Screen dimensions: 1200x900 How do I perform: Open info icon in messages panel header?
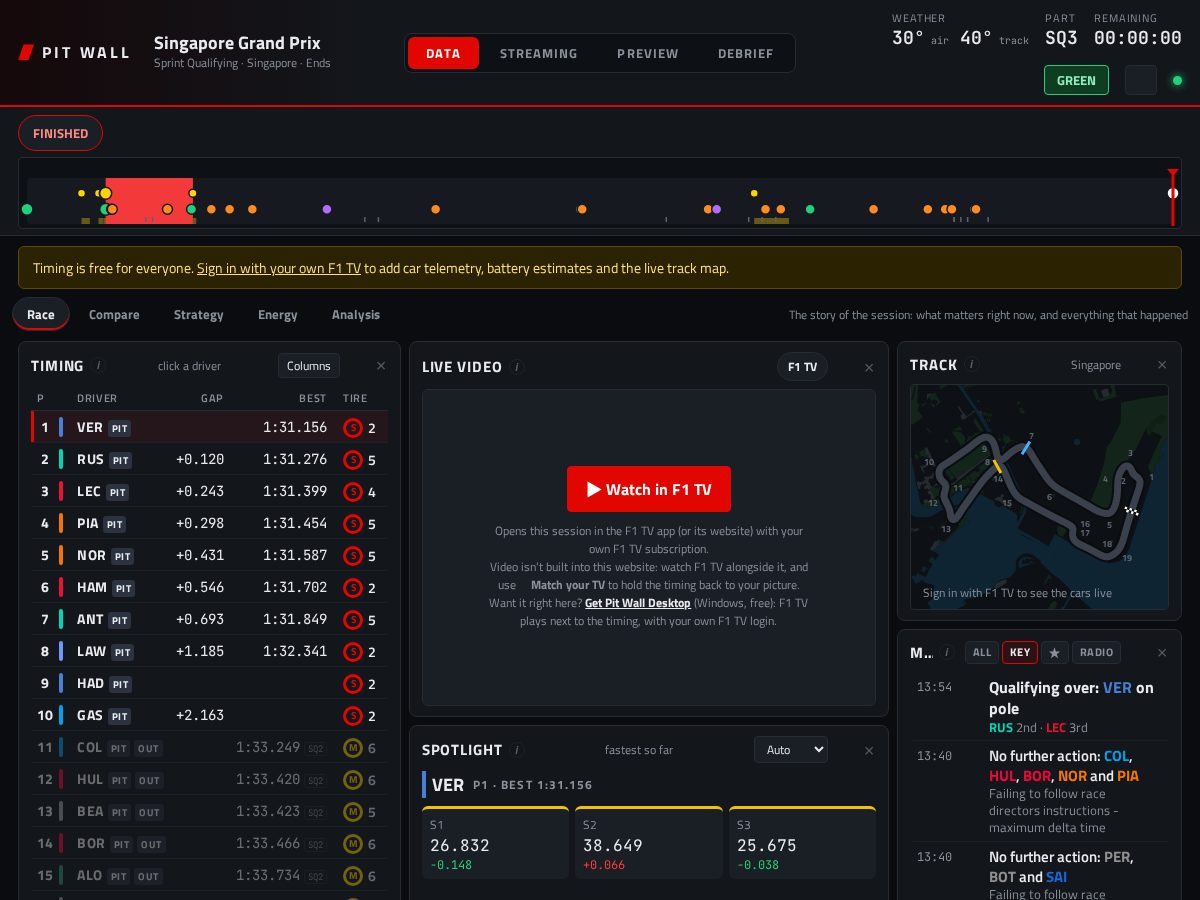coord(946,652)
